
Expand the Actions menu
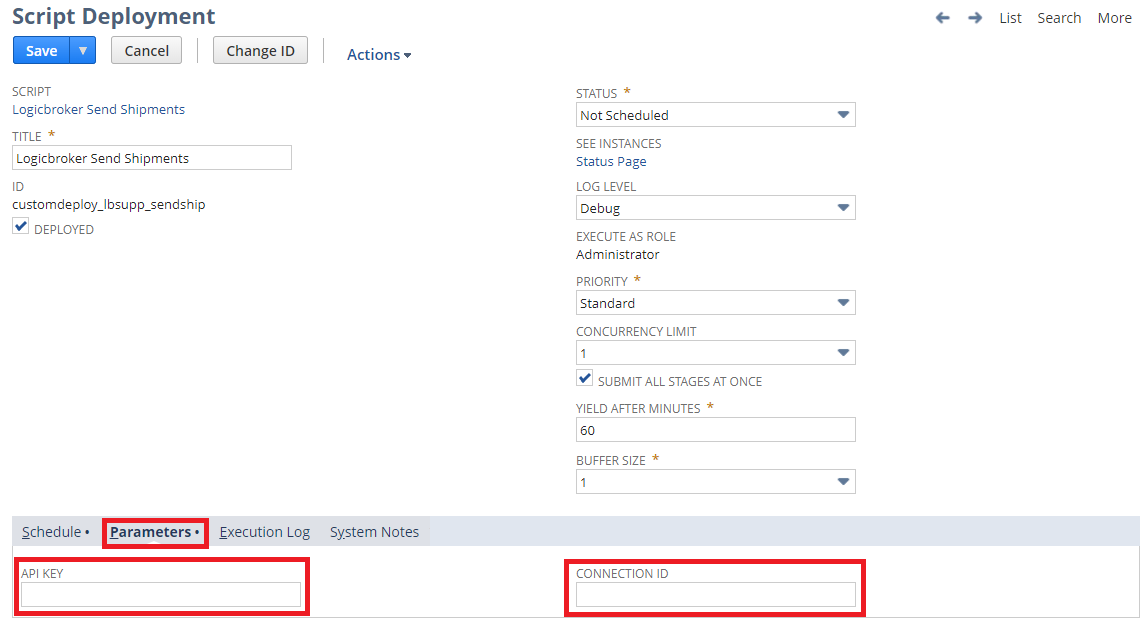point(379,55)
